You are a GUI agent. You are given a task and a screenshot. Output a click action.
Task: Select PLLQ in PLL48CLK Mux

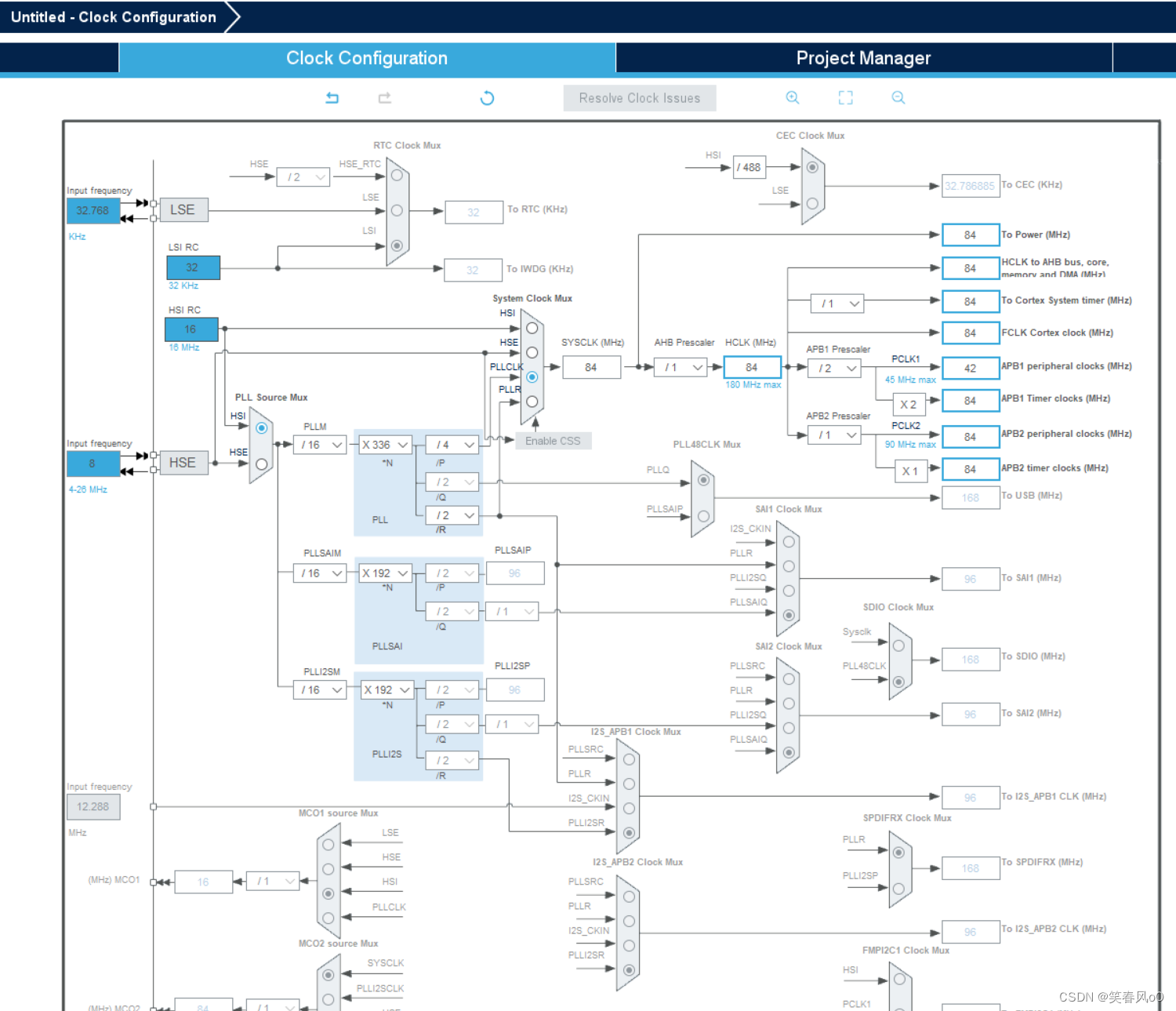click(704, 480)
